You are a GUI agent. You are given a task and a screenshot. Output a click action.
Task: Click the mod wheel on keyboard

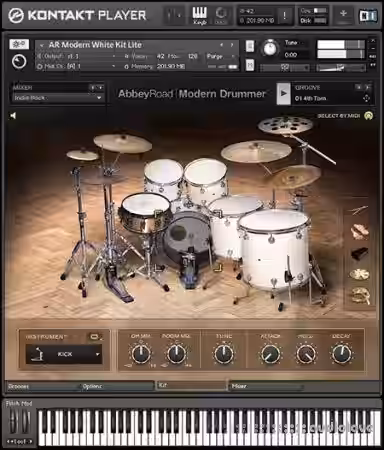26,422
